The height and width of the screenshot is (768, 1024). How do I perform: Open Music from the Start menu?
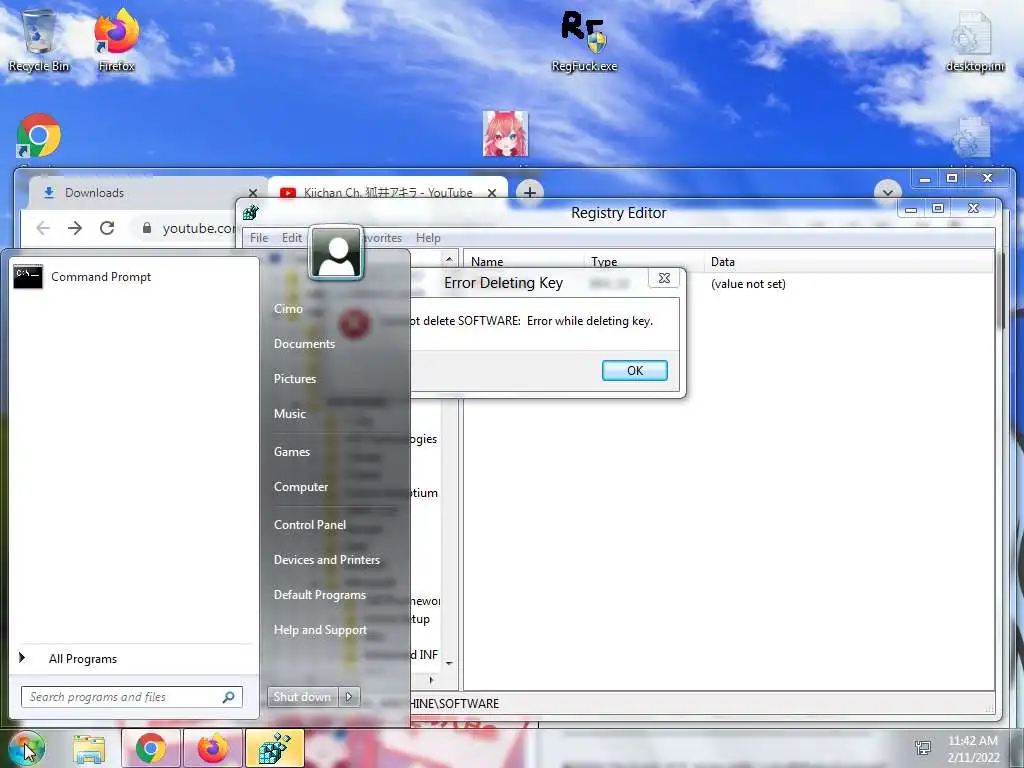[290, 414]
